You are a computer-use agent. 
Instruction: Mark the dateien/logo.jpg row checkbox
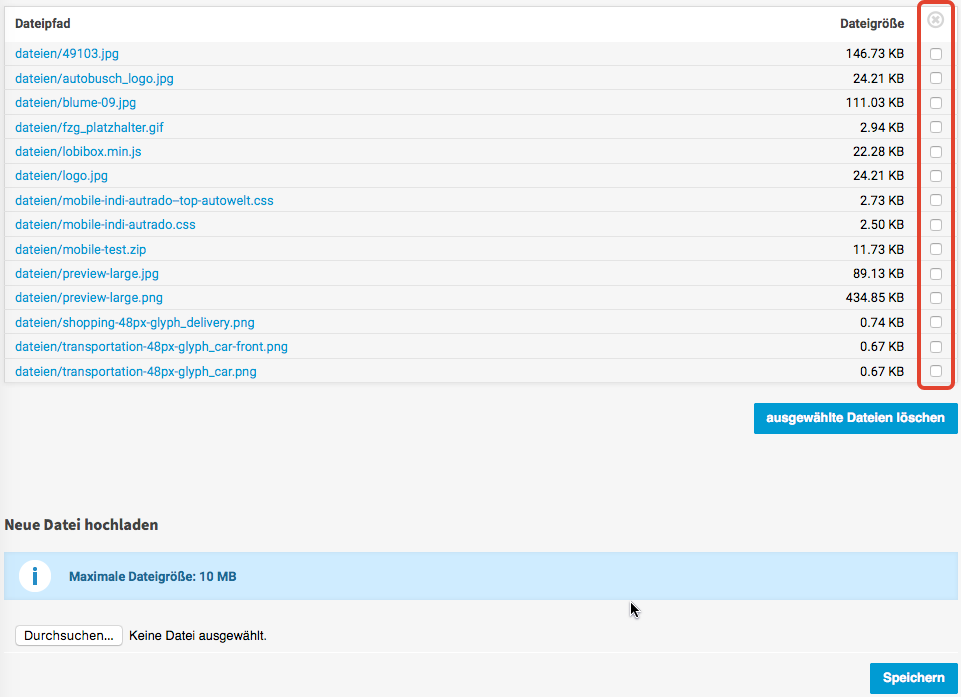pos(936,176)
